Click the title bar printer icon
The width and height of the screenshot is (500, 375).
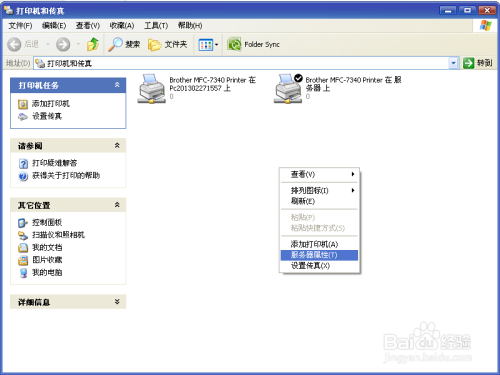click(x=9, y=11)
